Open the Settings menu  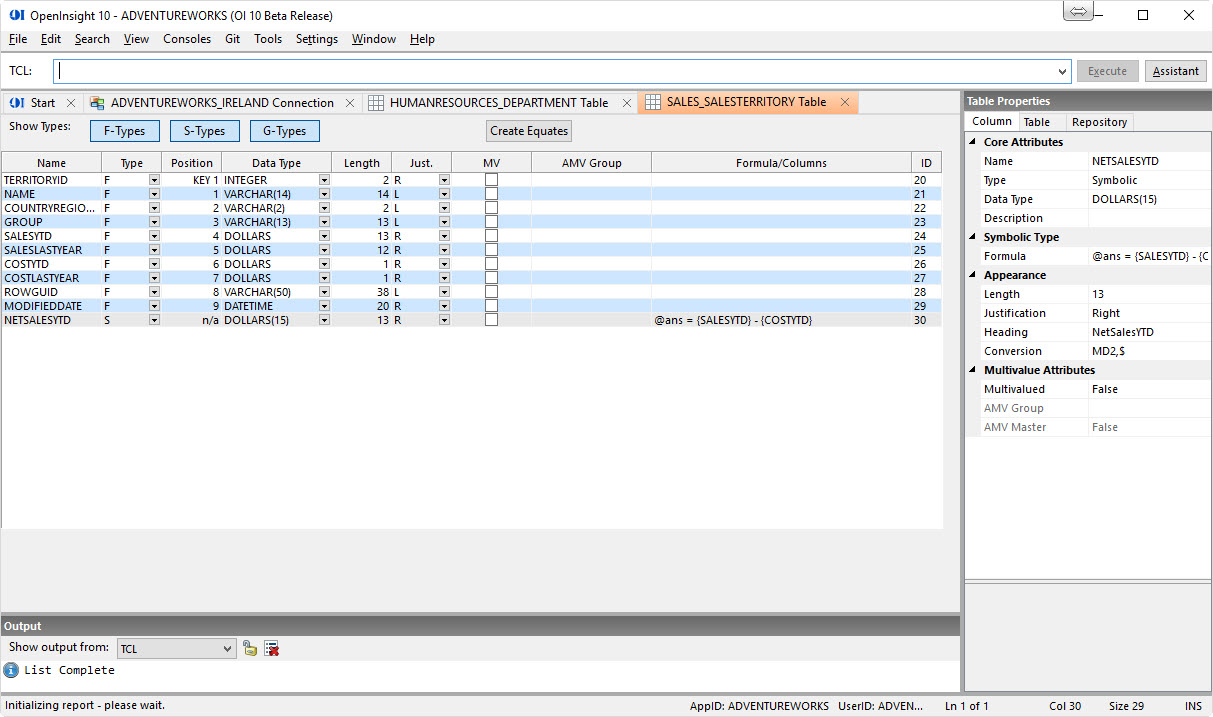(317, 39)
